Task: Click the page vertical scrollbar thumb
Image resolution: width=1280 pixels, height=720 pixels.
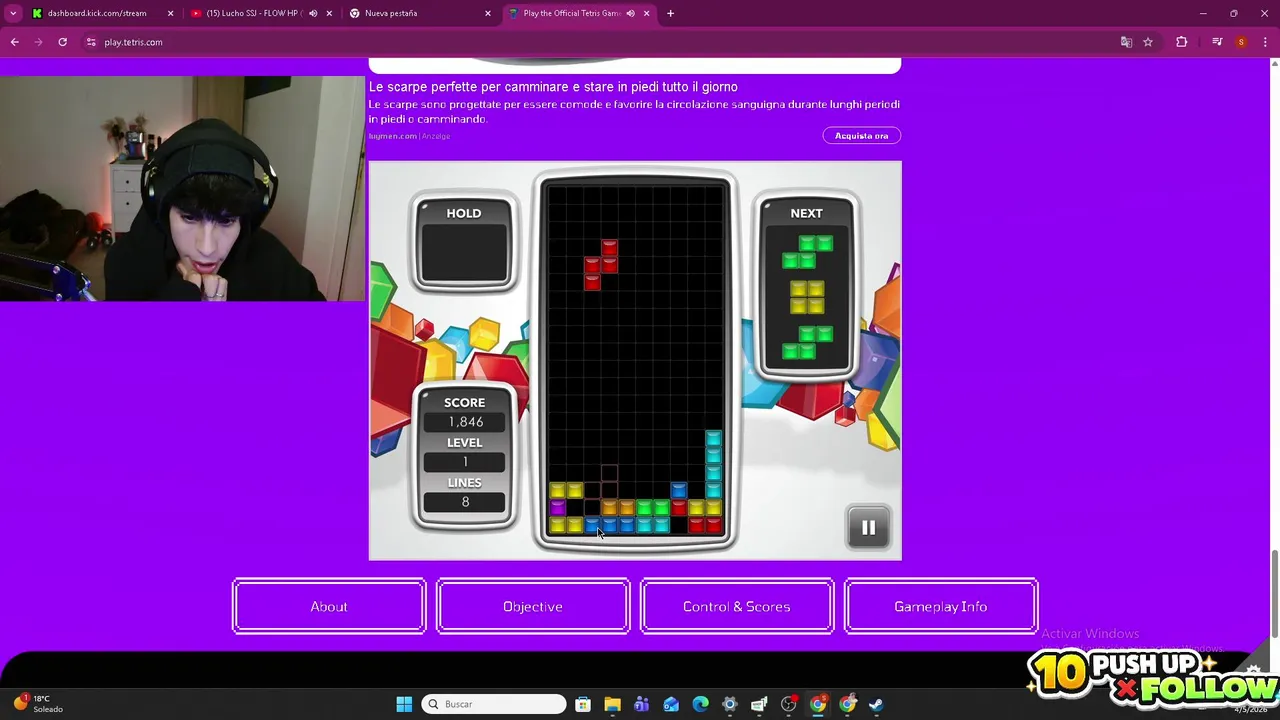Action: click(1274, 592)
